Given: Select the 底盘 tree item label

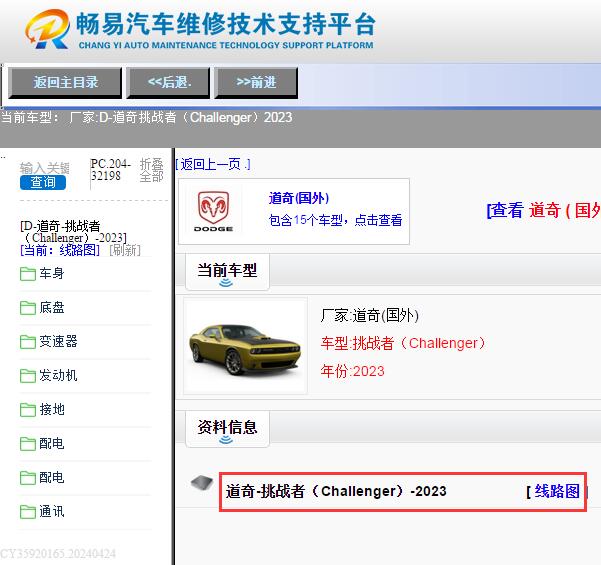Looking at the screenshot, I should pyautogui.click(x=52, y=307).
